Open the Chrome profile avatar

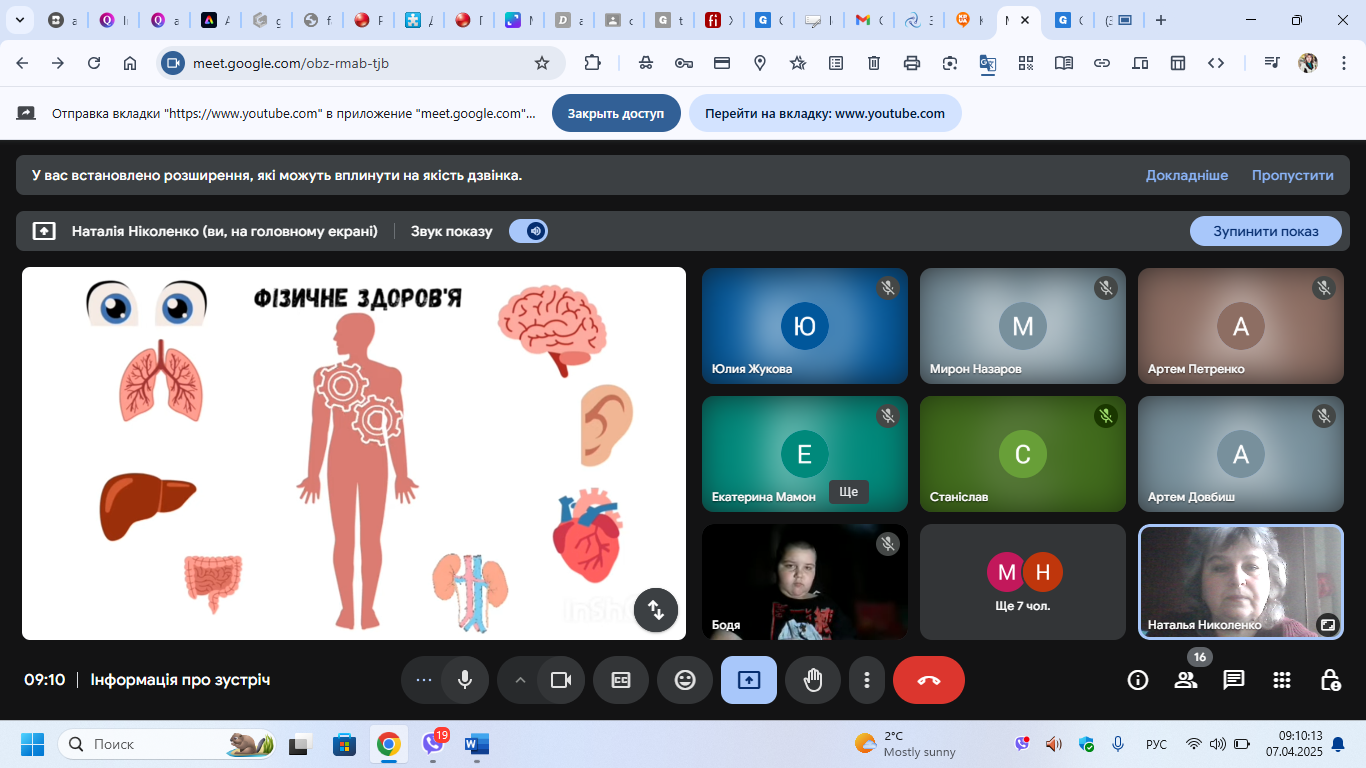(x=1308, y=63)
